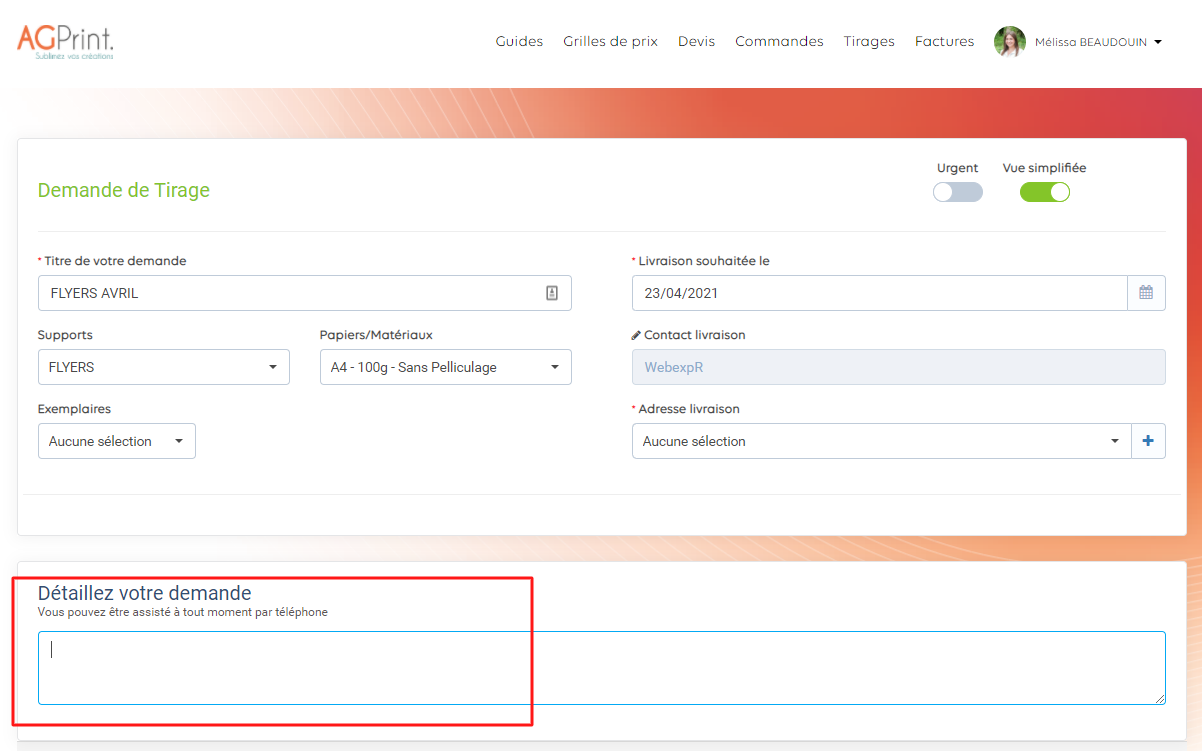Go to the Factures page

point(944,41)
